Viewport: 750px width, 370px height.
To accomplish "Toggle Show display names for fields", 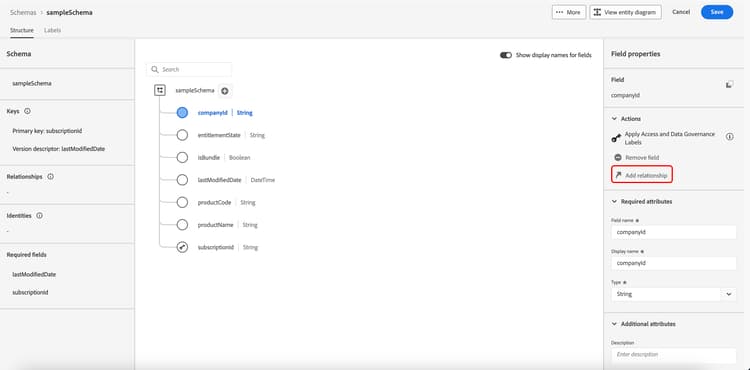I will coord(506,55).
